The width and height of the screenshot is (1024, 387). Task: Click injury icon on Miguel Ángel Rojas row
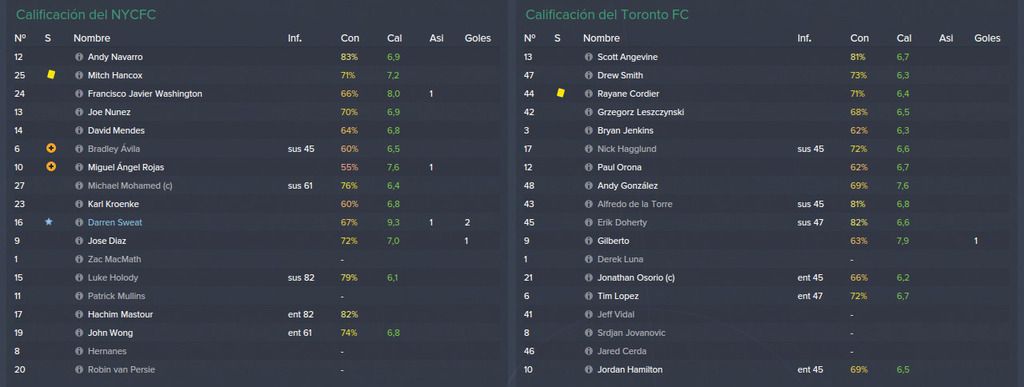pyautogui.click(x=51, y=167)
